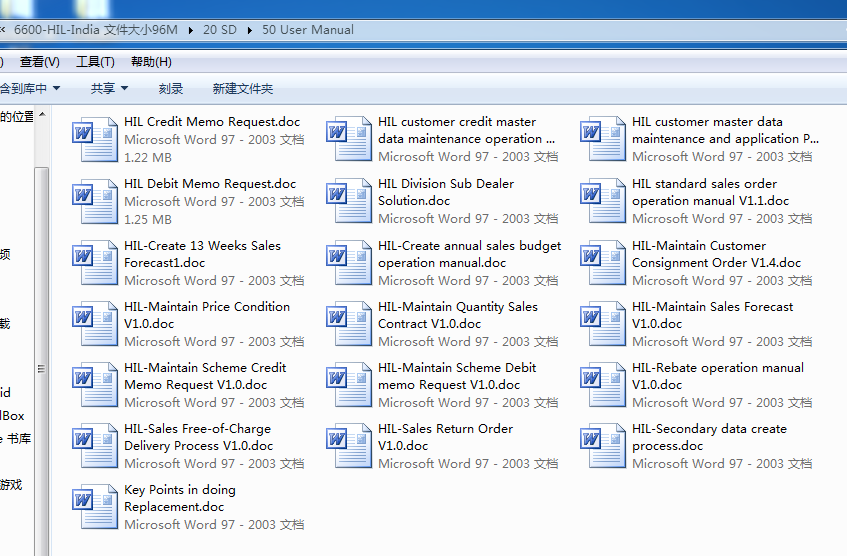Click file name HIL customer master data maintenance and application

coord(725,130)
